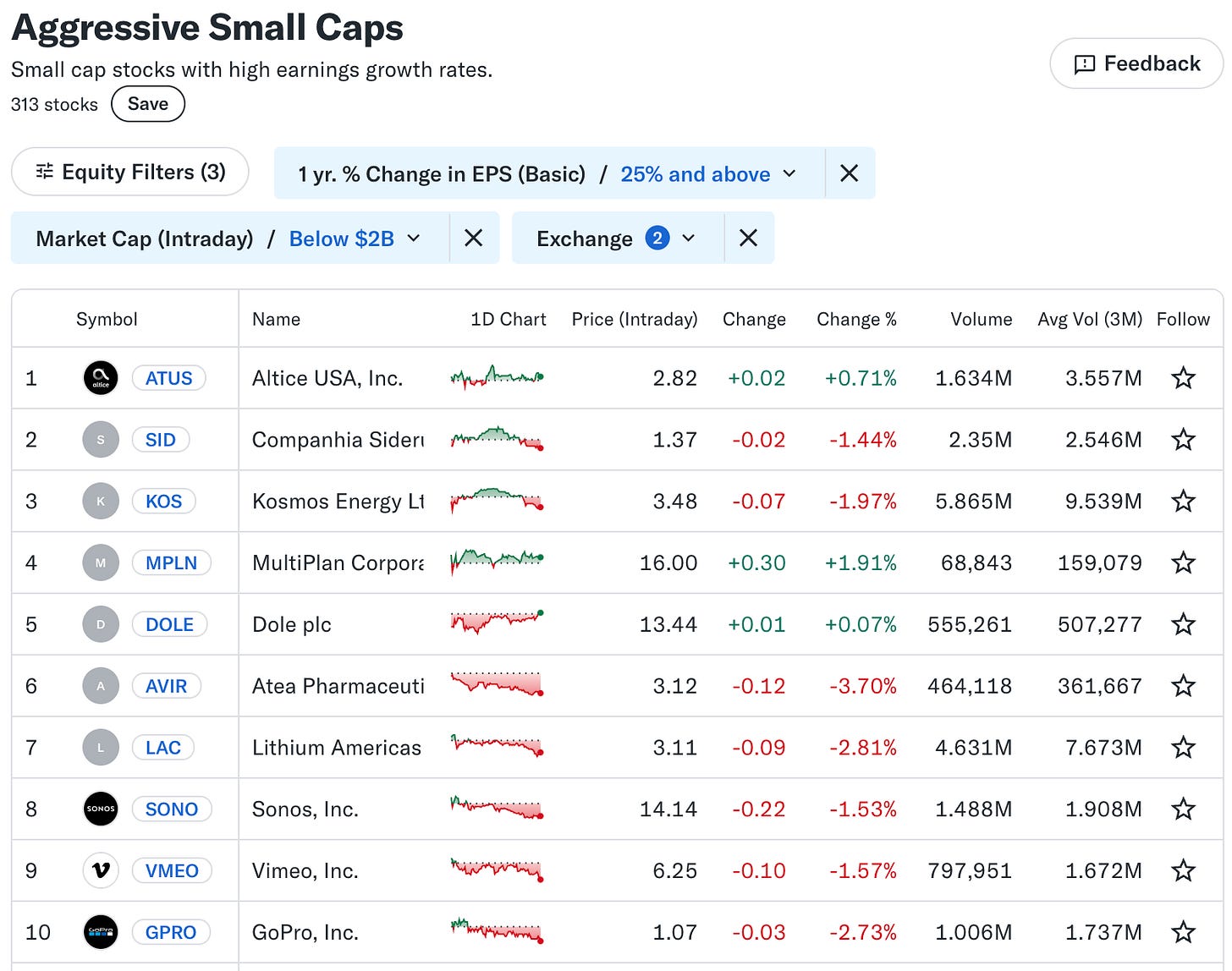Screen dimensions: 1232x971
Task: Click the Kosmos Energy name cell
Action: click(x=338, y=502)
